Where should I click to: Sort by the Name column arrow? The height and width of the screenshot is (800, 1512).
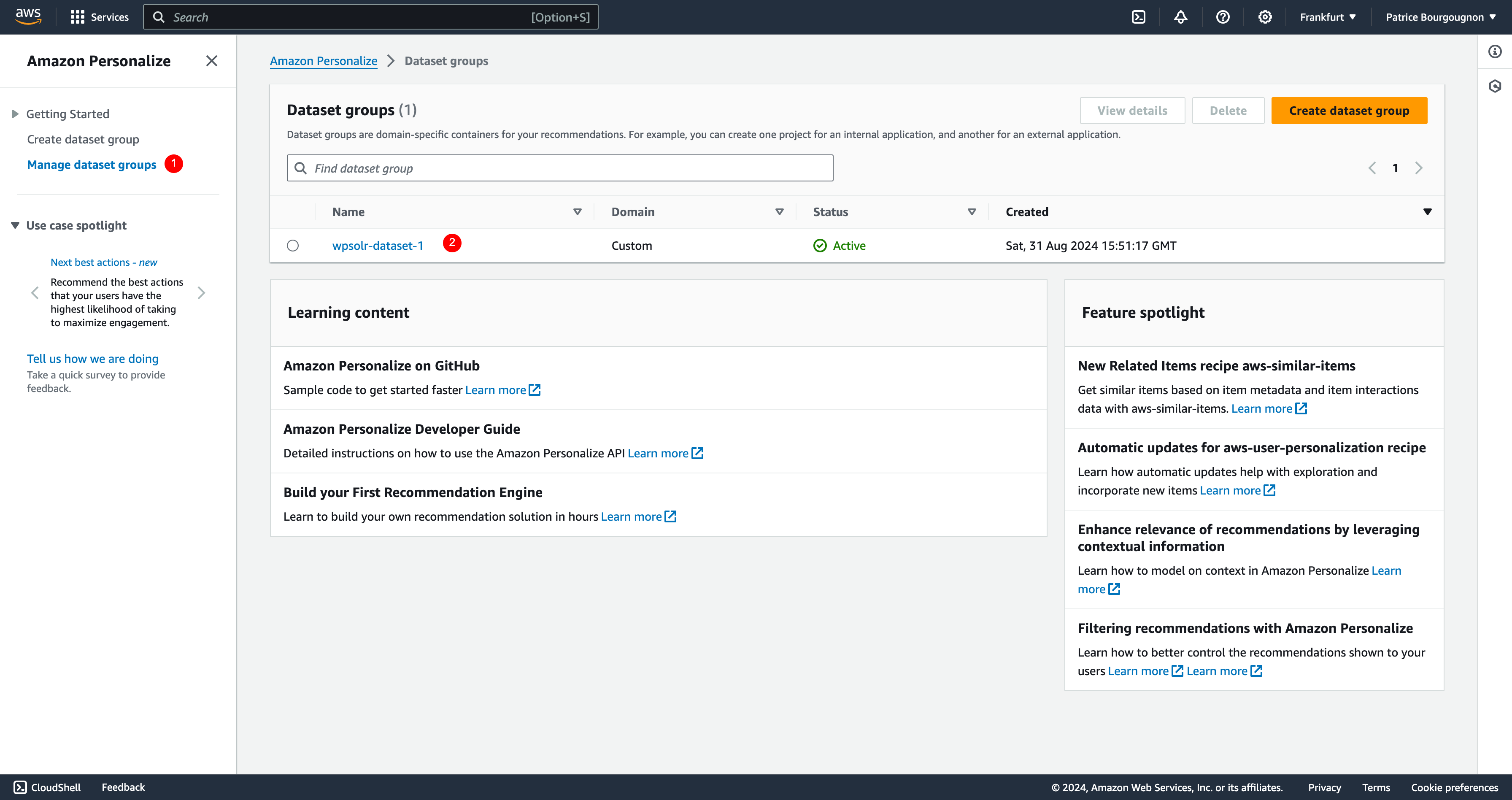(578, 212)
